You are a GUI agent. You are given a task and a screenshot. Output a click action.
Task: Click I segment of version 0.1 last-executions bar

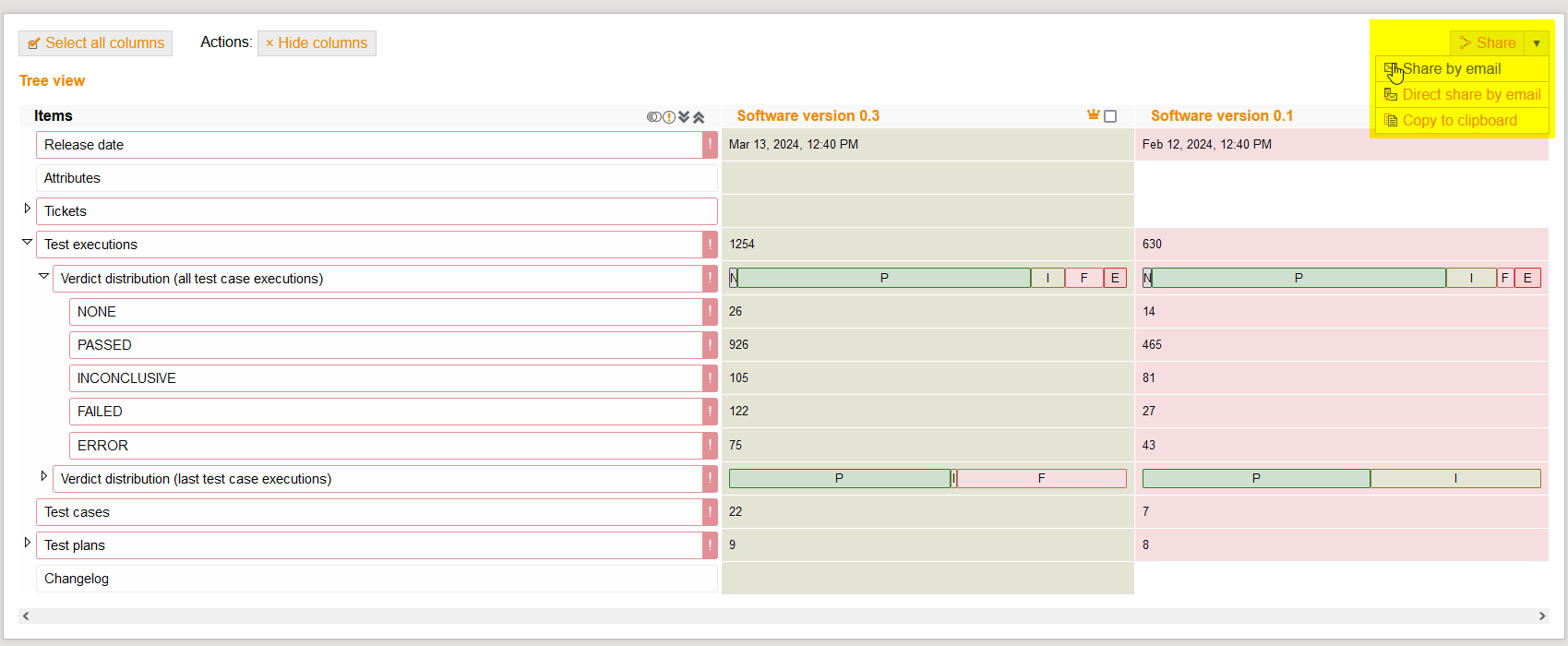coord(1455,478)
